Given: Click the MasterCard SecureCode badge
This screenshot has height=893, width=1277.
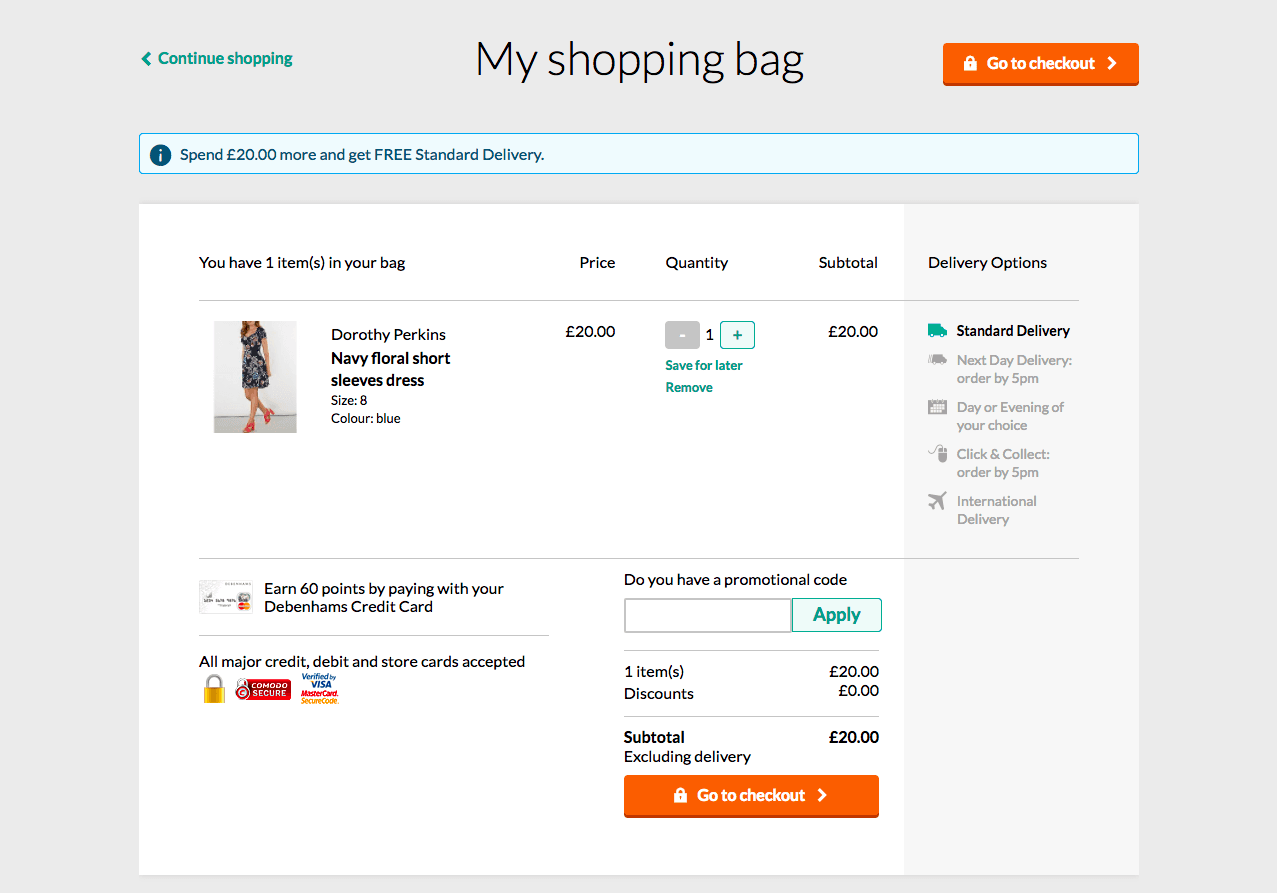Looking at the screenshot, I should click(x=320, y=695).
